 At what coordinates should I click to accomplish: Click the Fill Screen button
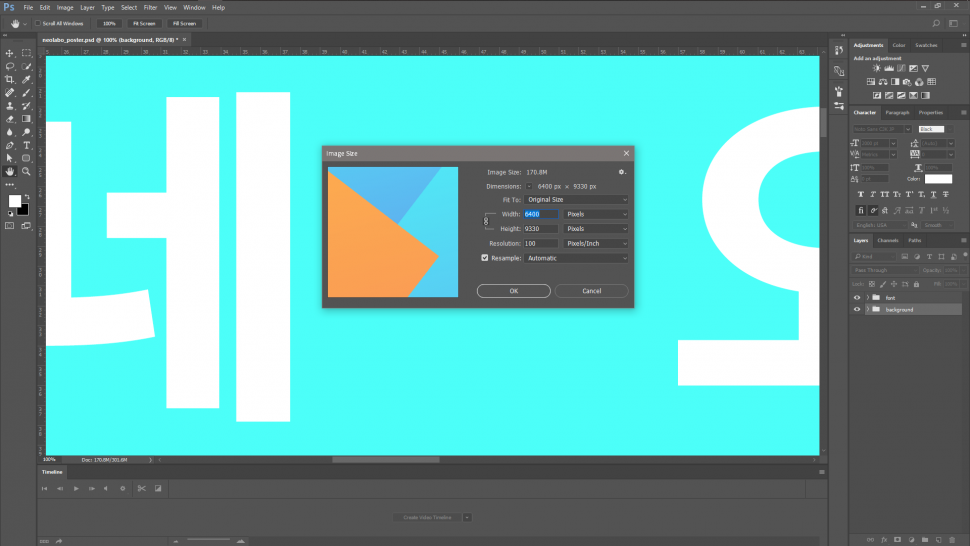pyautogui.click(x=184, y=23)
